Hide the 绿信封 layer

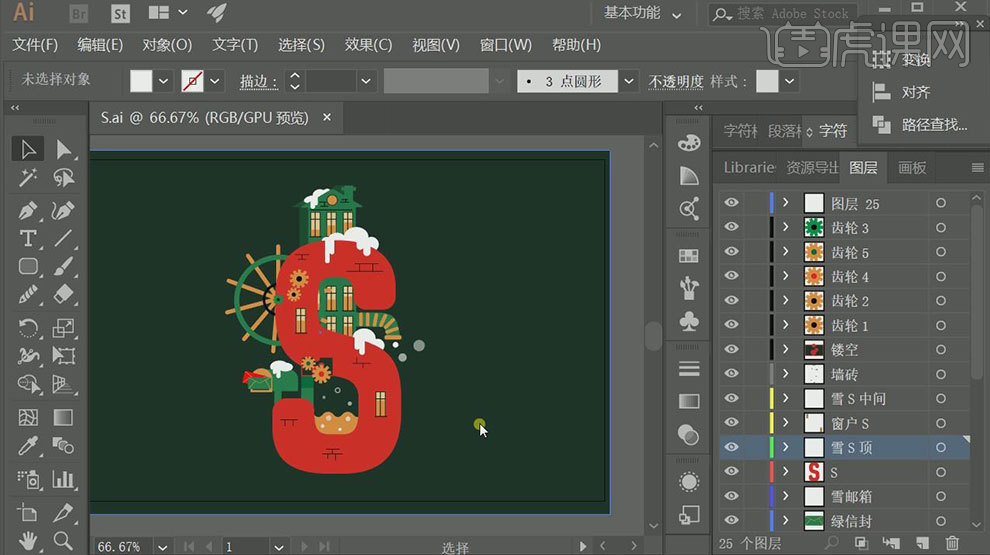pos(731,520)
